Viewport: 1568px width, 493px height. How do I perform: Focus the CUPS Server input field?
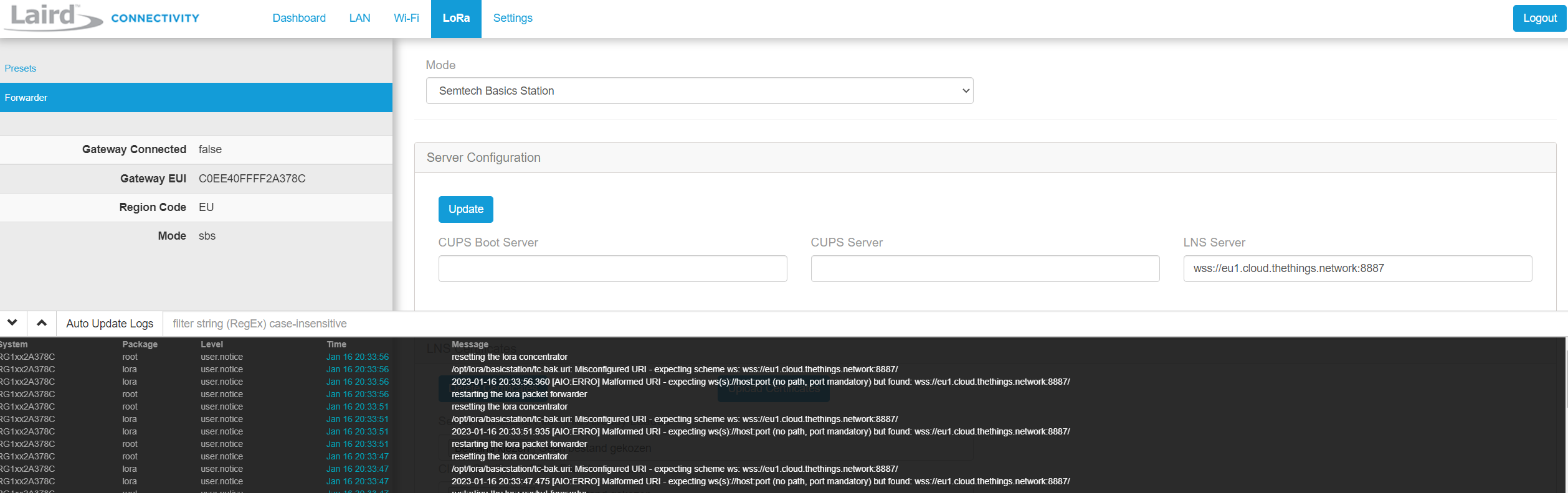pos(985,268)
